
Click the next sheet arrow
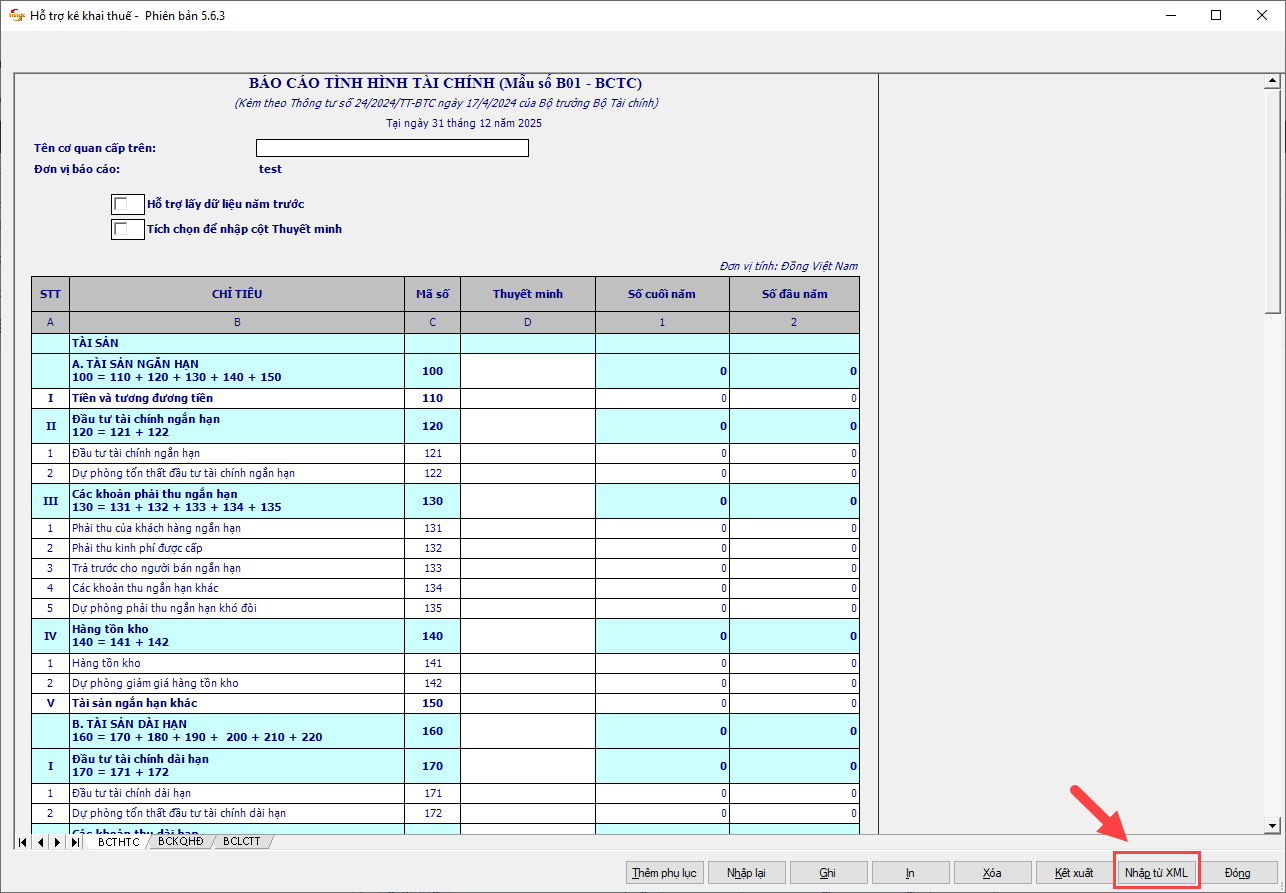pos(57,842)
